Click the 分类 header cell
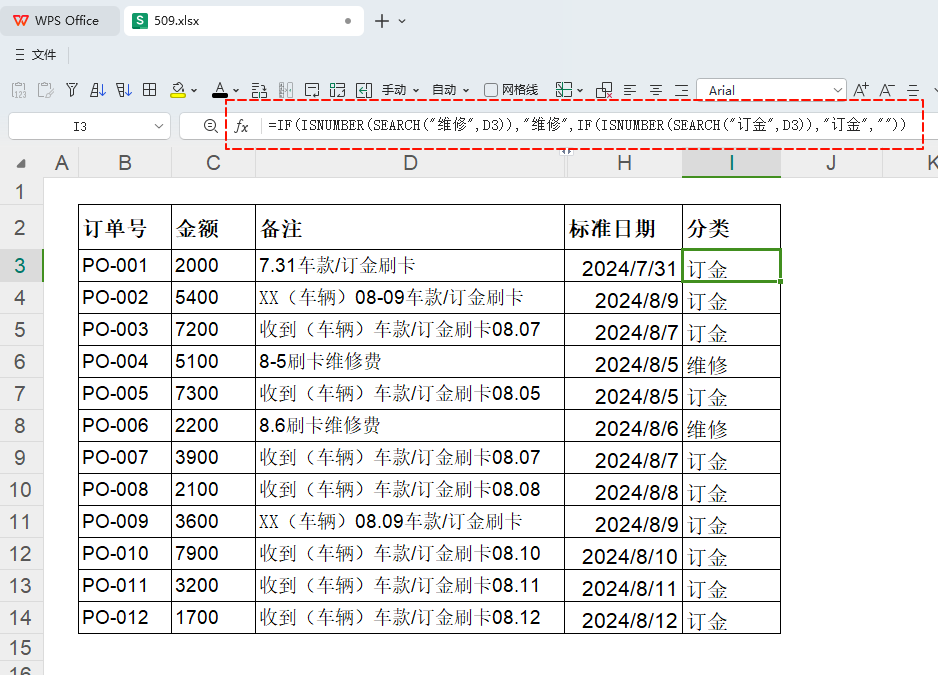The image size is (938, 675). click(x=732, y=227)
